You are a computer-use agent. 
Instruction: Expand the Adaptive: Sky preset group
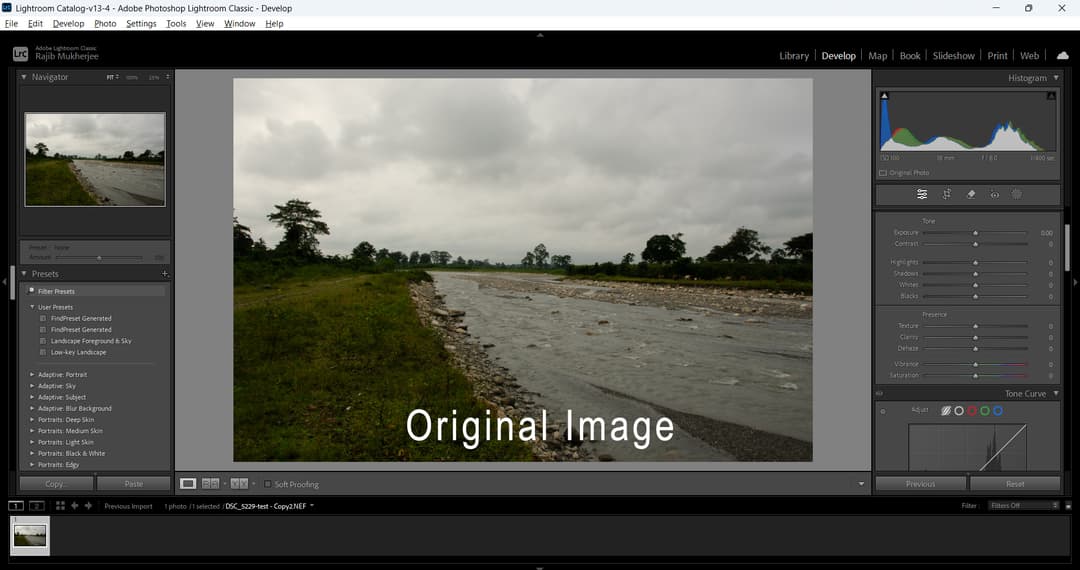pos(32,386)
